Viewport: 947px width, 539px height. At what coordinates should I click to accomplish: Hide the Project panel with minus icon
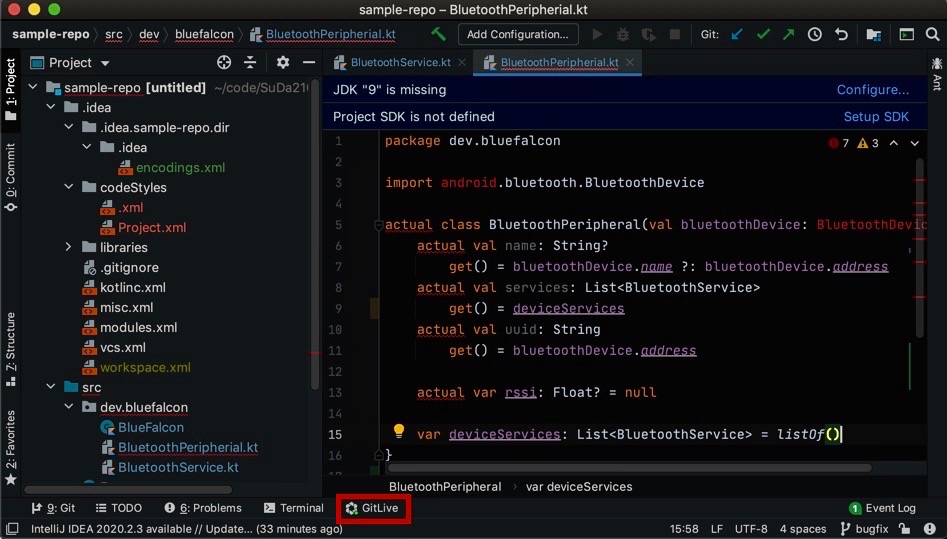(x=309, y=62)
